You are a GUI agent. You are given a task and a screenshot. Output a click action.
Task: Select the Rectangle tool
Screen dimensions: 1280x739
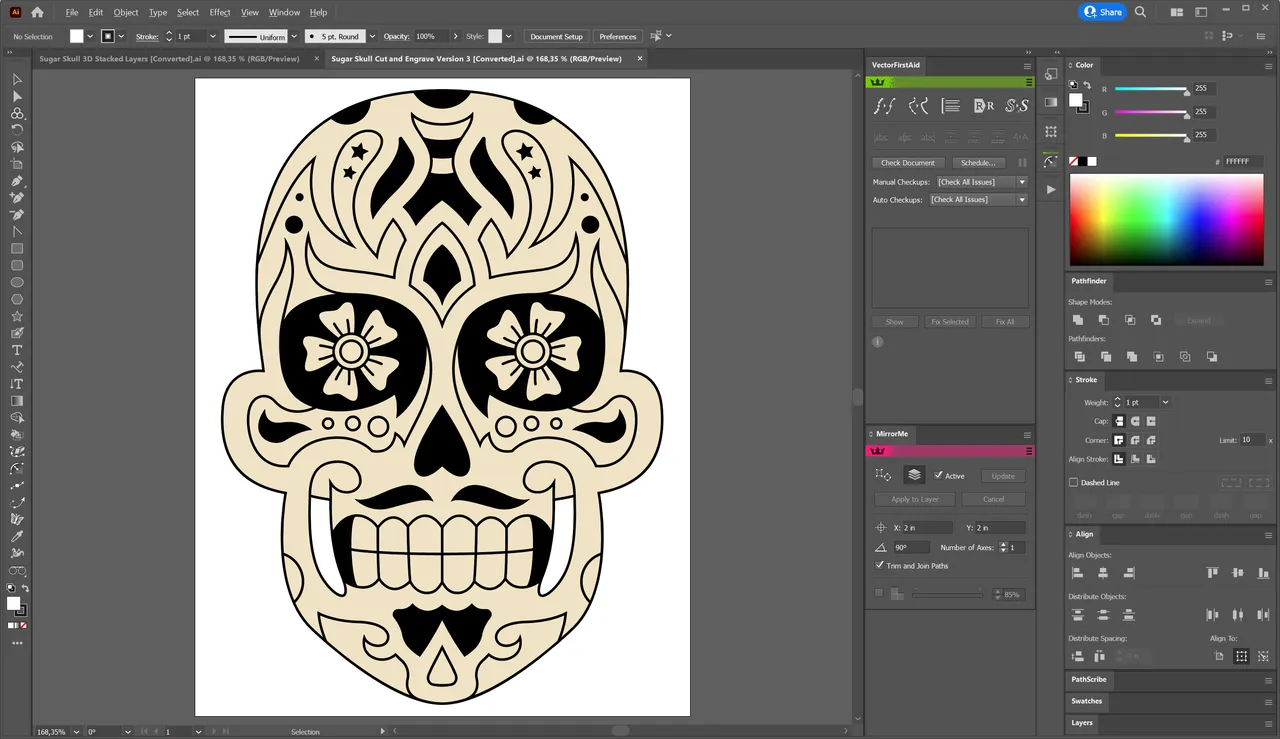(17, 248)
